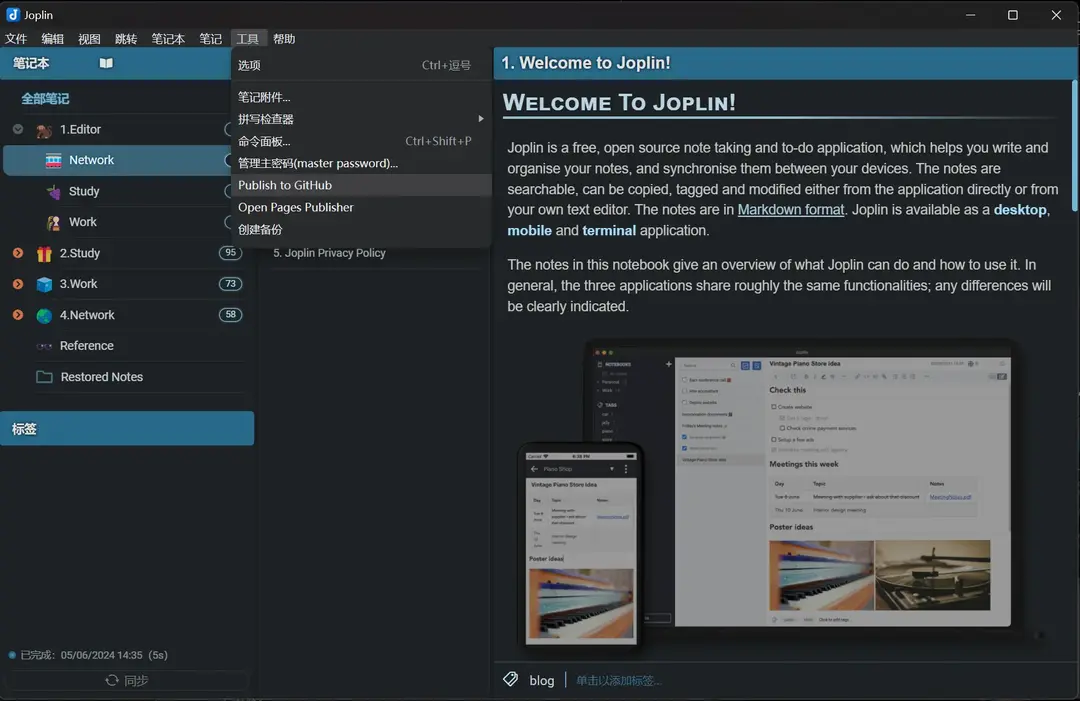Viewport: 1080px width, 701px height.
Task: Expand the 4.Network notebook
Action: point(16,314)
